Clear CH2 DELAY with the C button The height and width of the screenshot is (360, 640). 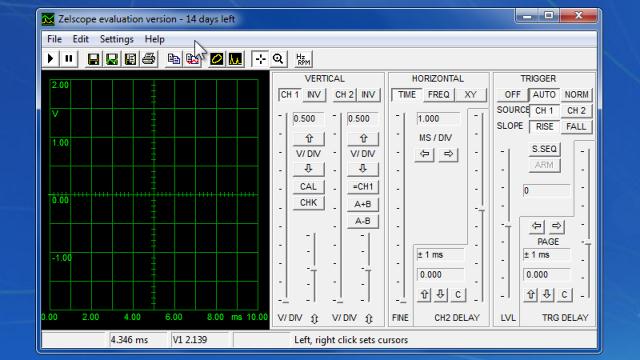tap(458, 295)
